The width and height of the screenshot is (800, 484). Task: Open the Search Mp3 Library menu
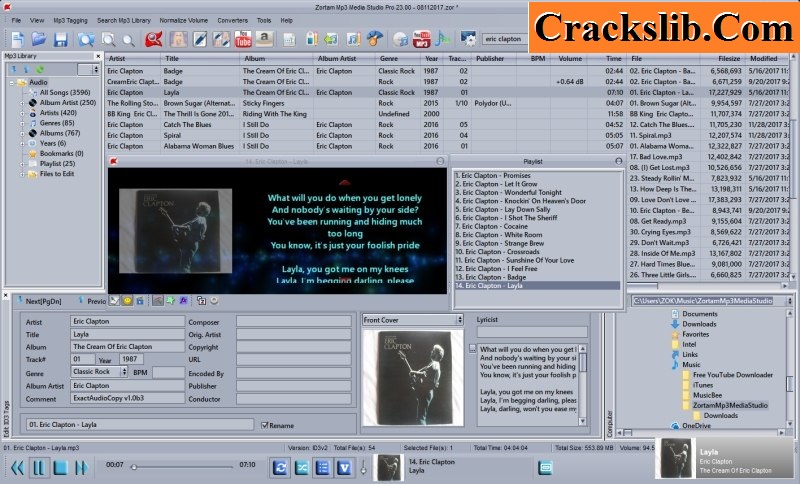(x=123, y=20)
